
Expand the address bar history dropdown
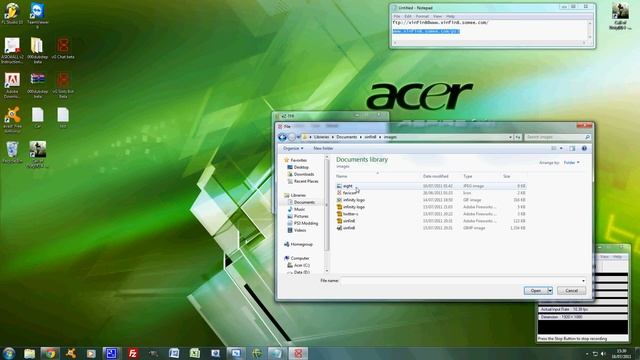[510, 137]
